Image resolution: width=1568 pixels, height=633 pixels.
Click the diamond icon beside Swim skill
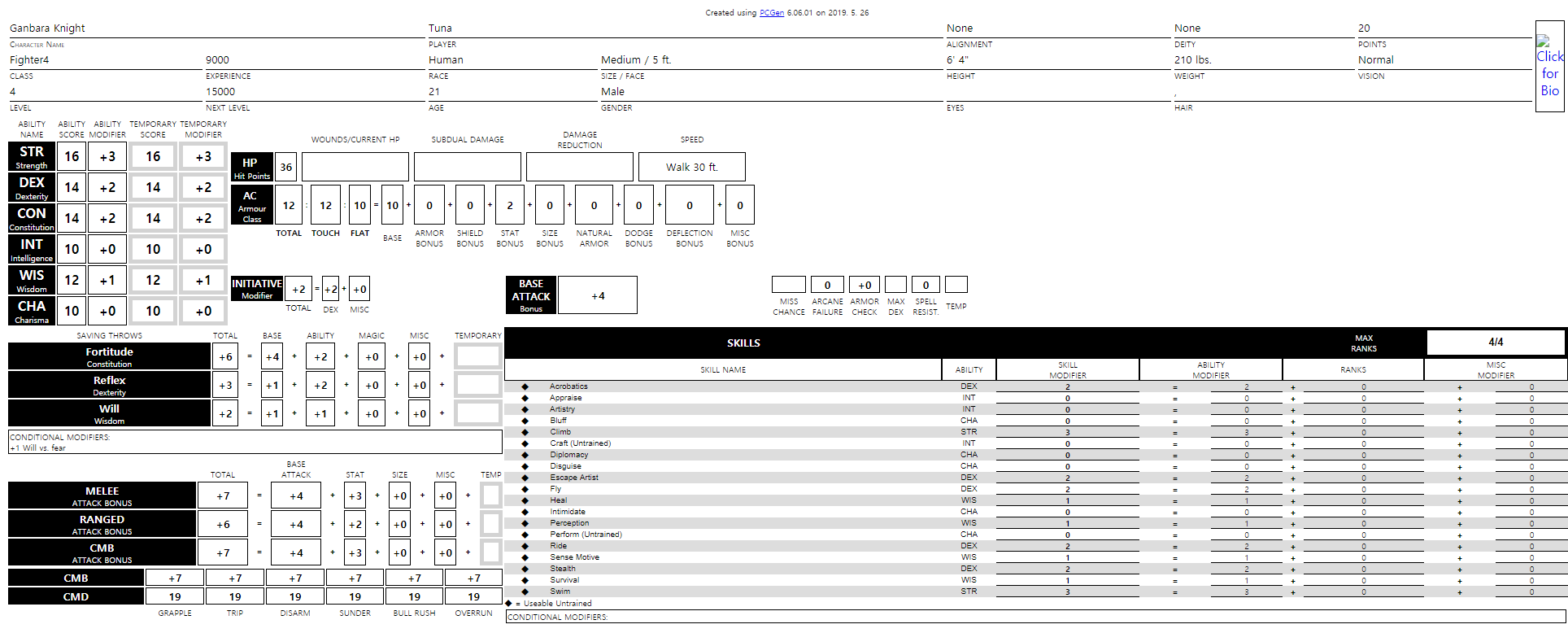[525, 592]
